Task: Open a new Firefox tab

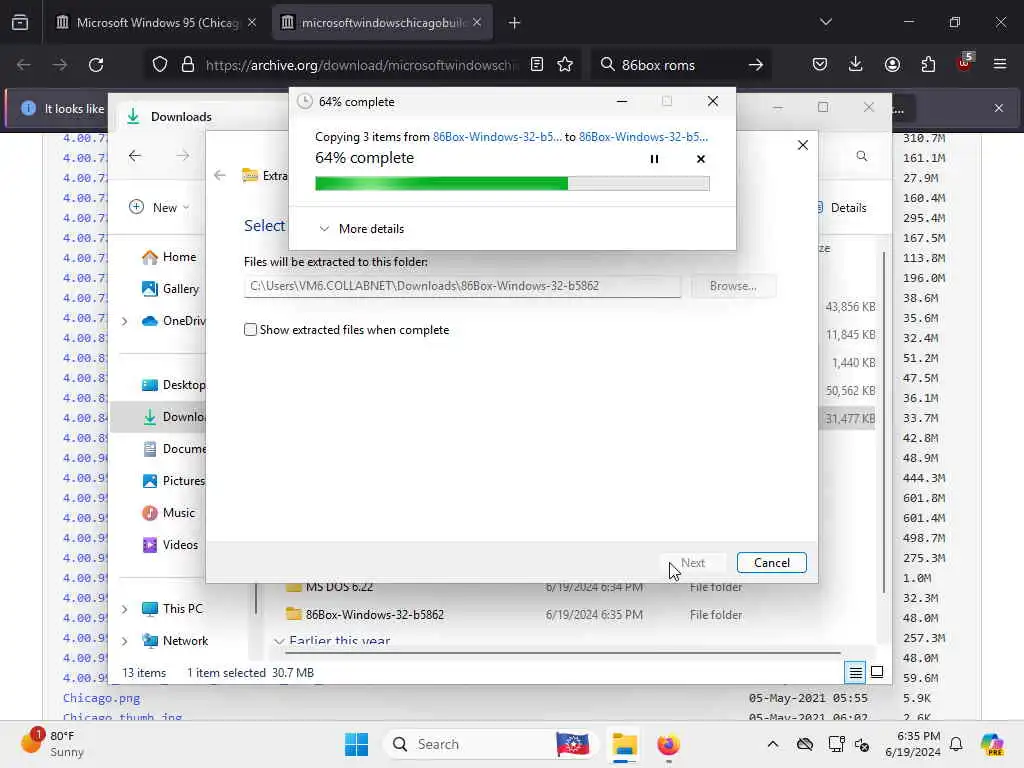Action: click(514, 23)
